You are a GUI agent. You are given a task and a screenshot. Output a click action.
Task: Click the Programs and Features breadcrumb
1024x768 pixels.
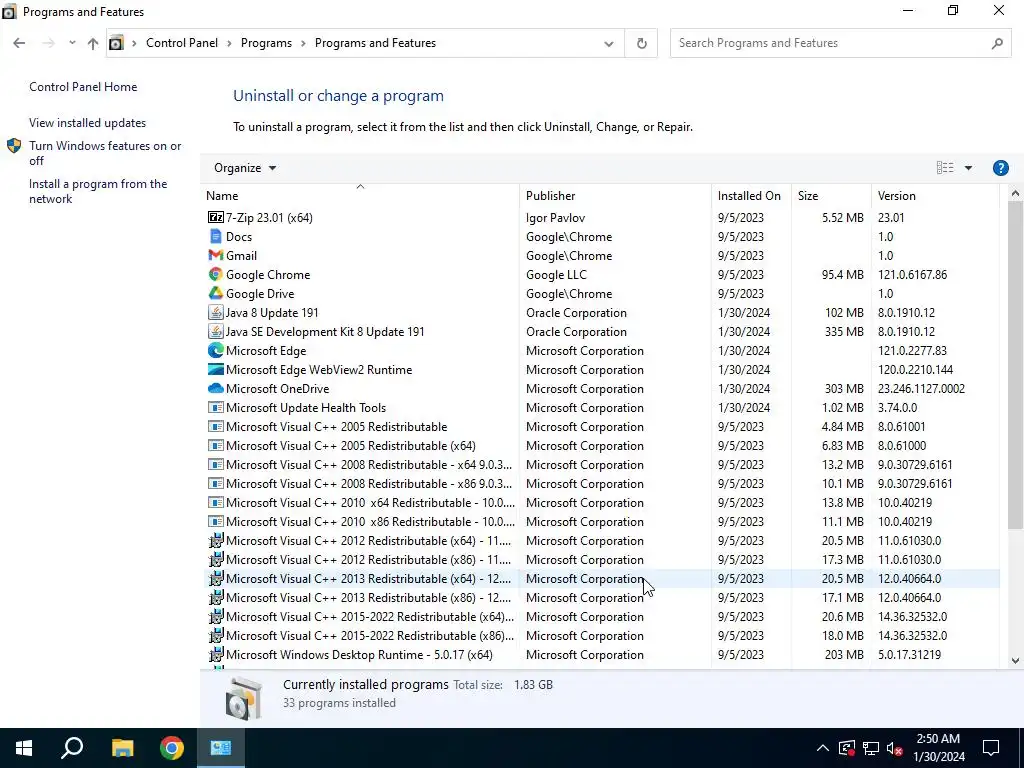point(376,43)
